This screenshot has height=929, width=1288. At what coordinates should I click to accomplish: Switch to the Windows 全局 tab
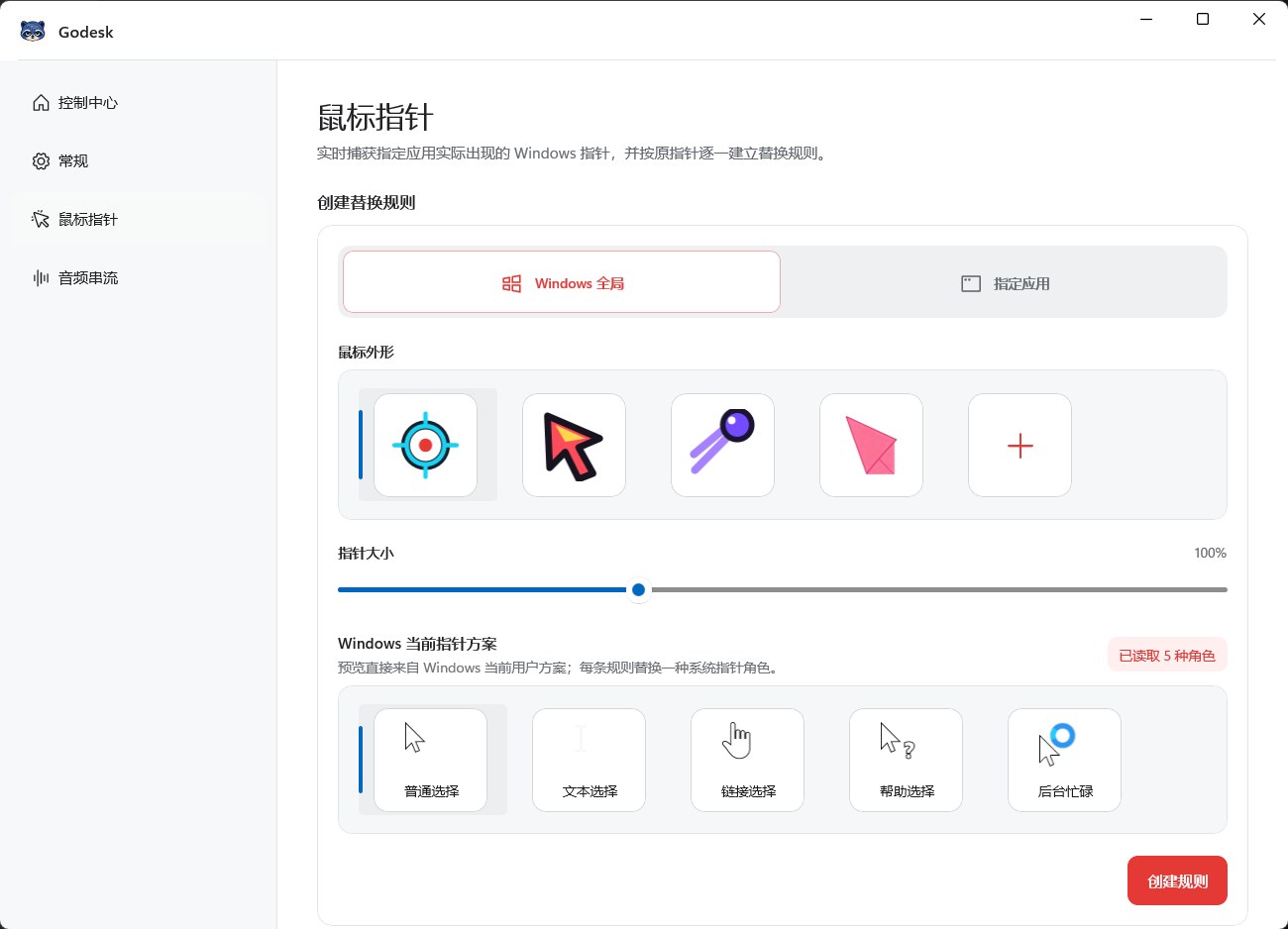coord(562,282)
